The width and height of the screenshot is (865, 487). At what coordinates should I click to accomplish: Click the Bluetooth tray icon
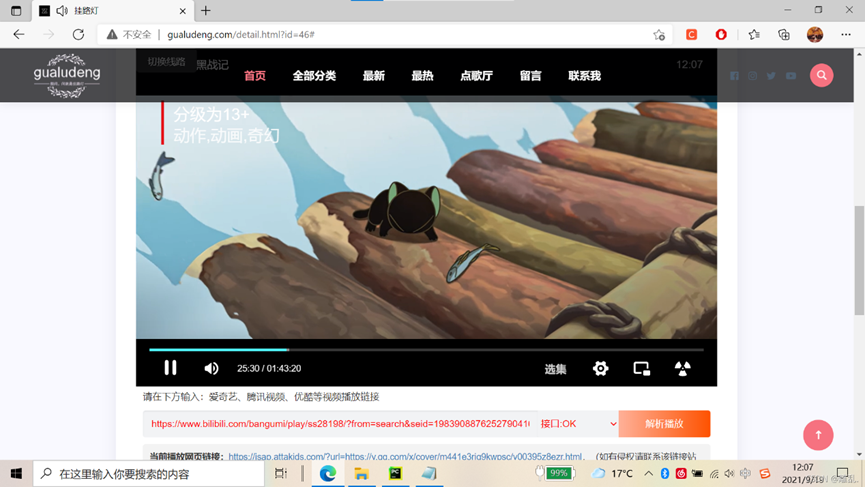665,473
